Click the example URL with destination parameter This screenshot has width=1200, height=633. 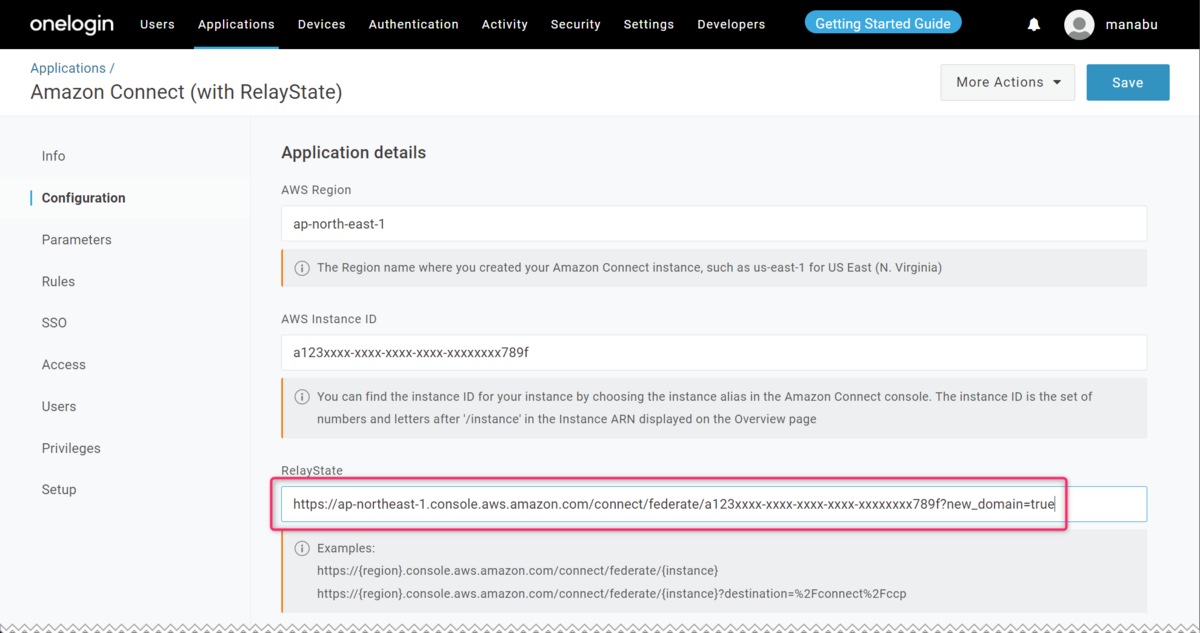(612, 594)
